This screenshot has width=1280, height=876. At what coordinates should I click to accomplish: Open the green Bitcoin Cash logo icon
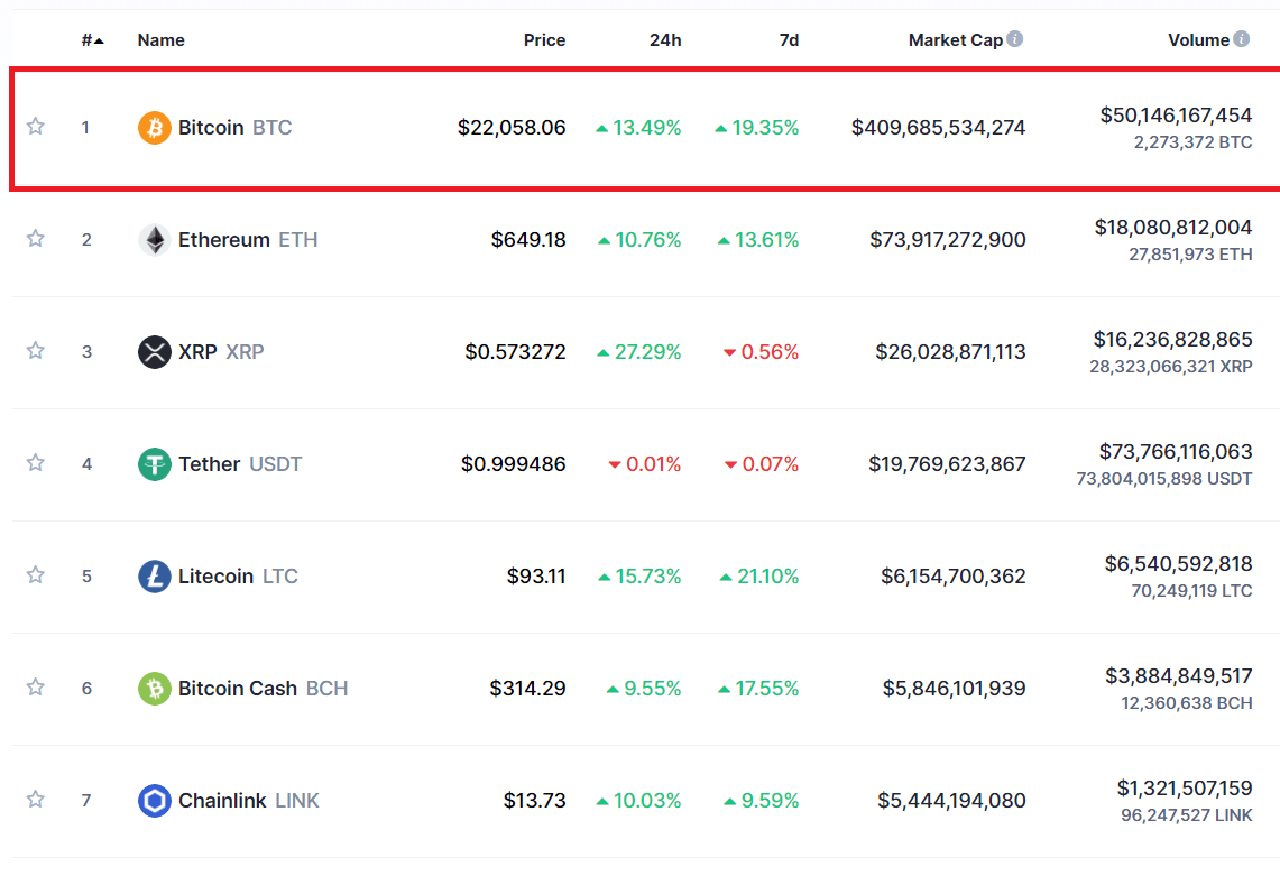coord(154,688)
